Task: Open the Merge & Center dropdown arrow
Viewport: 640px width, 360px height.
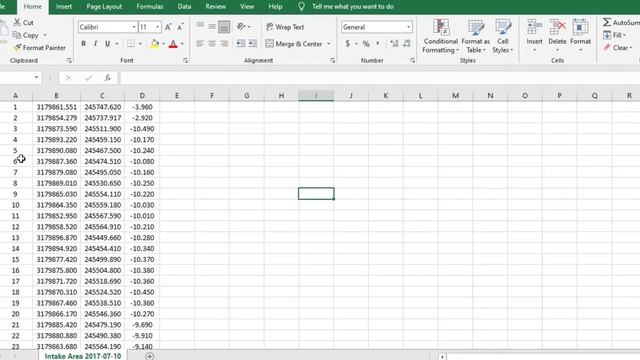Action: 329,44
